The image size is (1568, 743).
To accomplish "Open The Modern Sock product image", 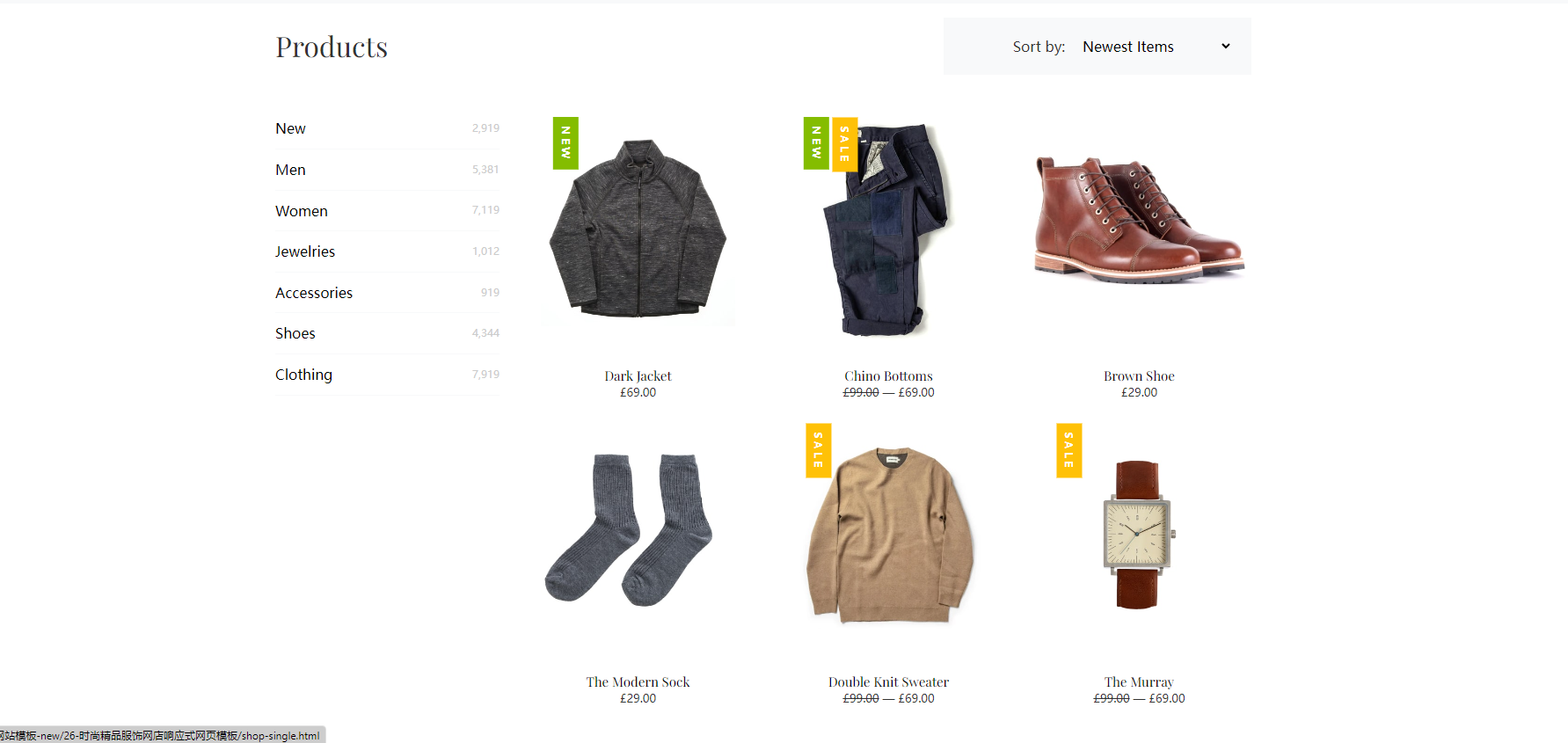I will (630, 529).
